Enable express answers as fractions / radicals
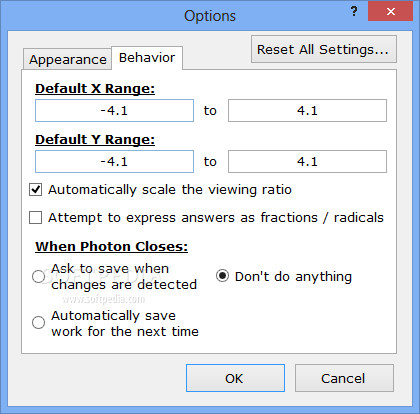The image size is (420, 414). tap(36, 218)
